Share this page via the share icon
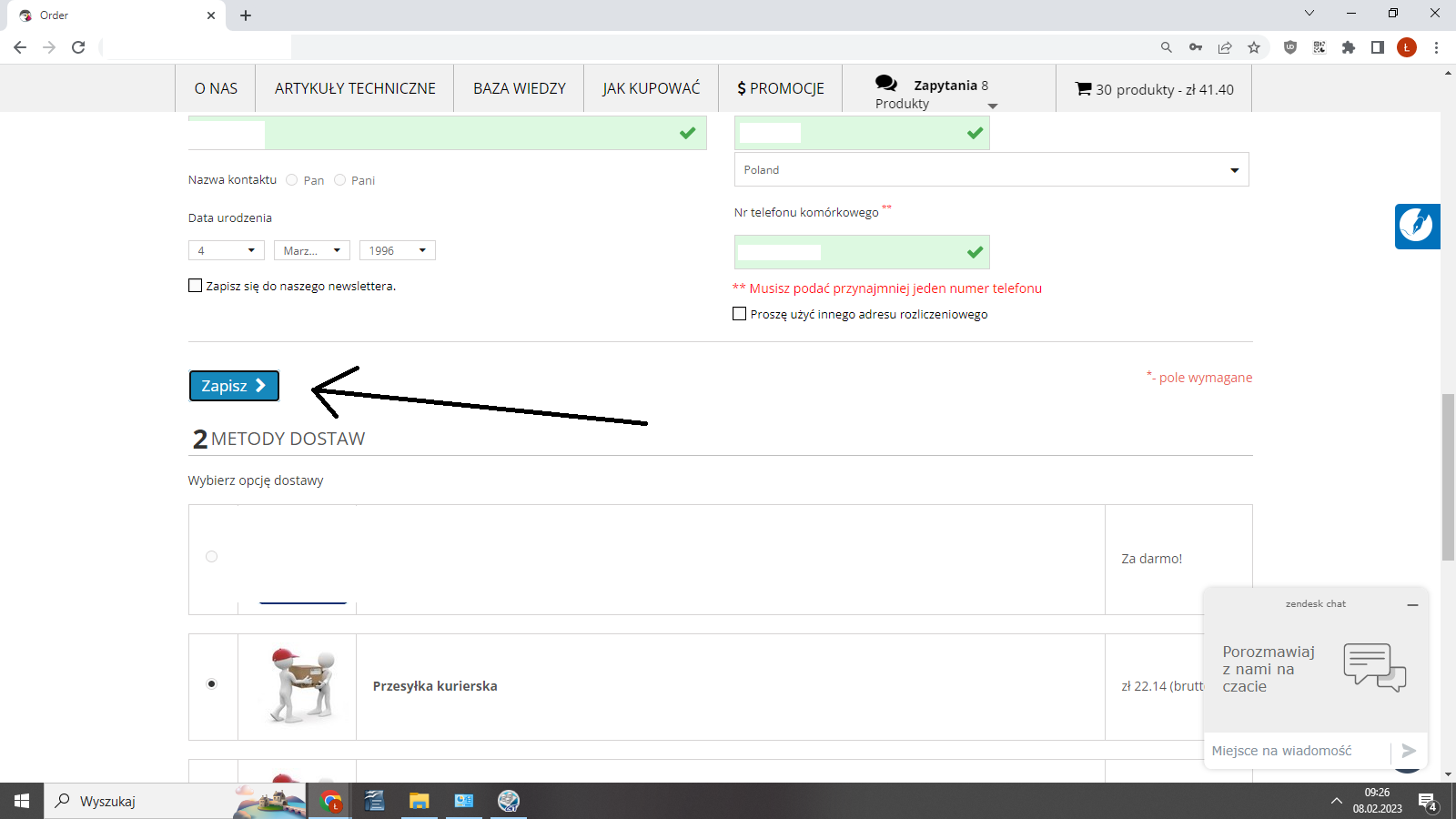This screenshot has width=1456, height=819. pos(1225,47)
